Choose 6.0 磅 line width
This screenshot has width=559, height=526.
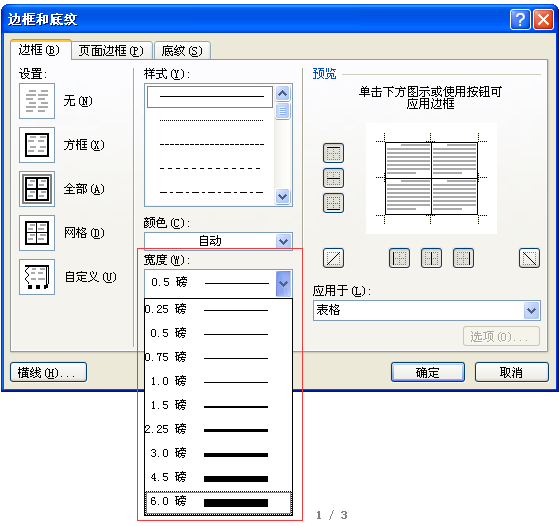[218, 502]
